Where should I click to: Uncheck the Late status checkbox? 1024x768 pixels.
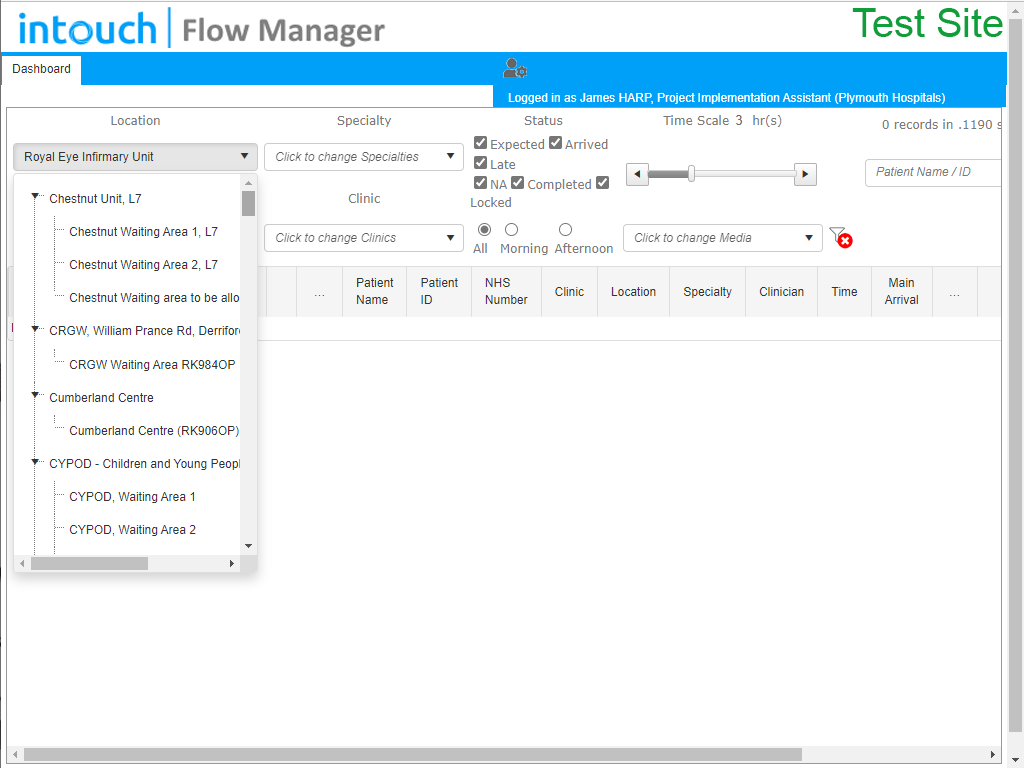tap(481, 163)
